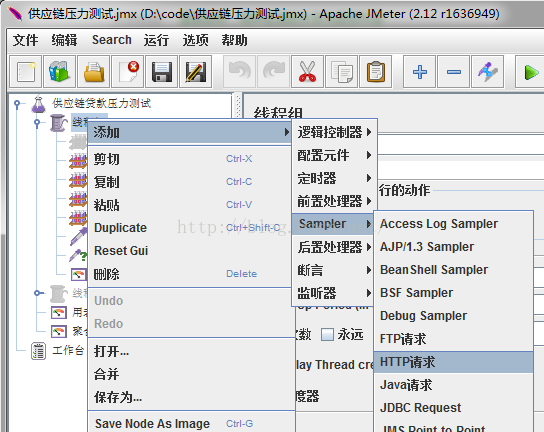Toggle the 永远 forever checkbox
This screenshot has width=544, height=432.
pyautogui.click(x=327, y=335)
